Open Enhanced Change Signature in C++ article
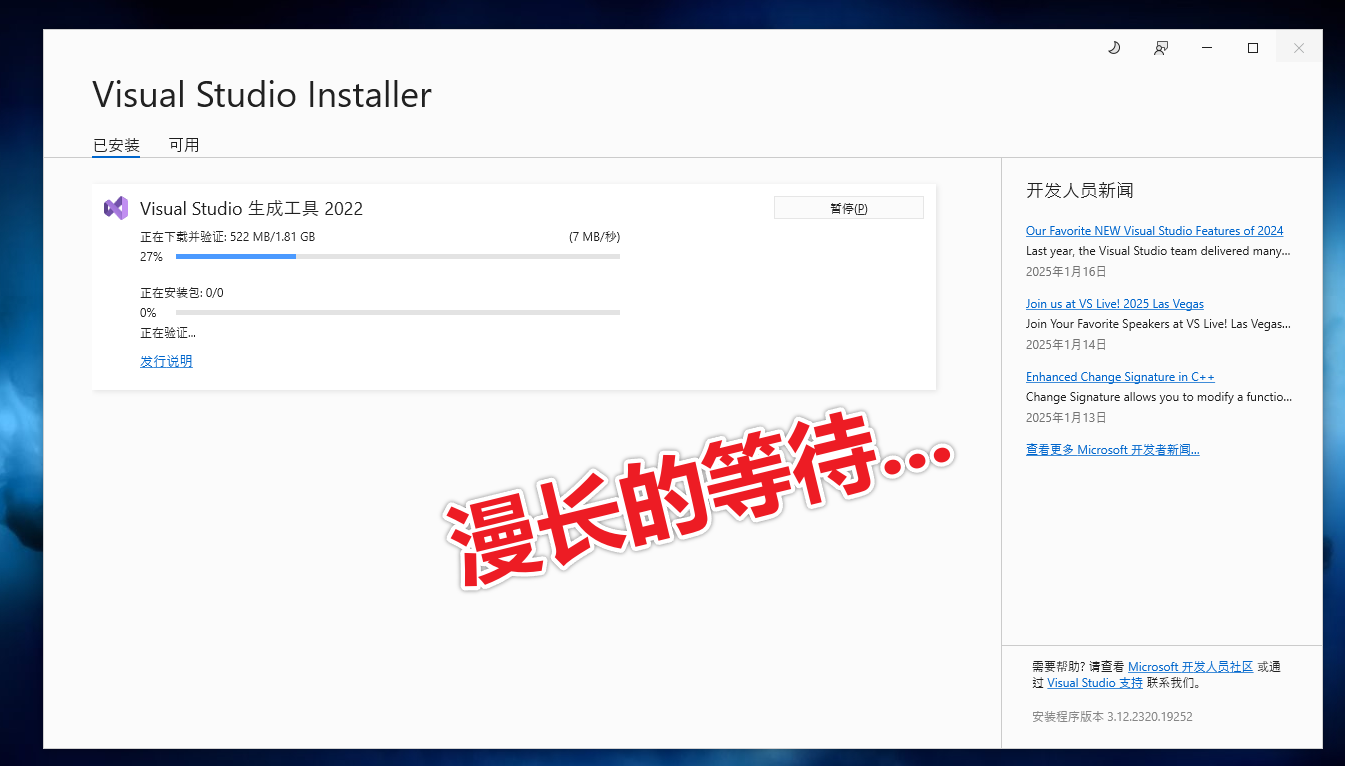 coord(1120,377)
